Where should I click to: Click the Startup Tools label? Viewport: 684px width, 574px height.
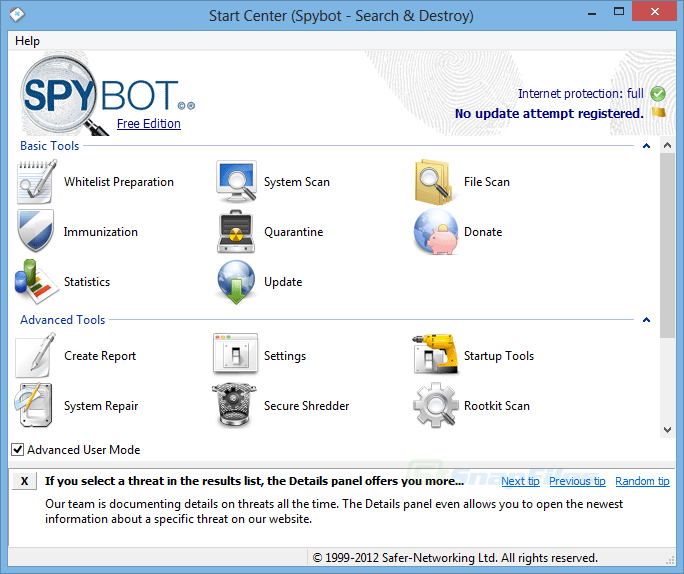click(x=499, y=356)
